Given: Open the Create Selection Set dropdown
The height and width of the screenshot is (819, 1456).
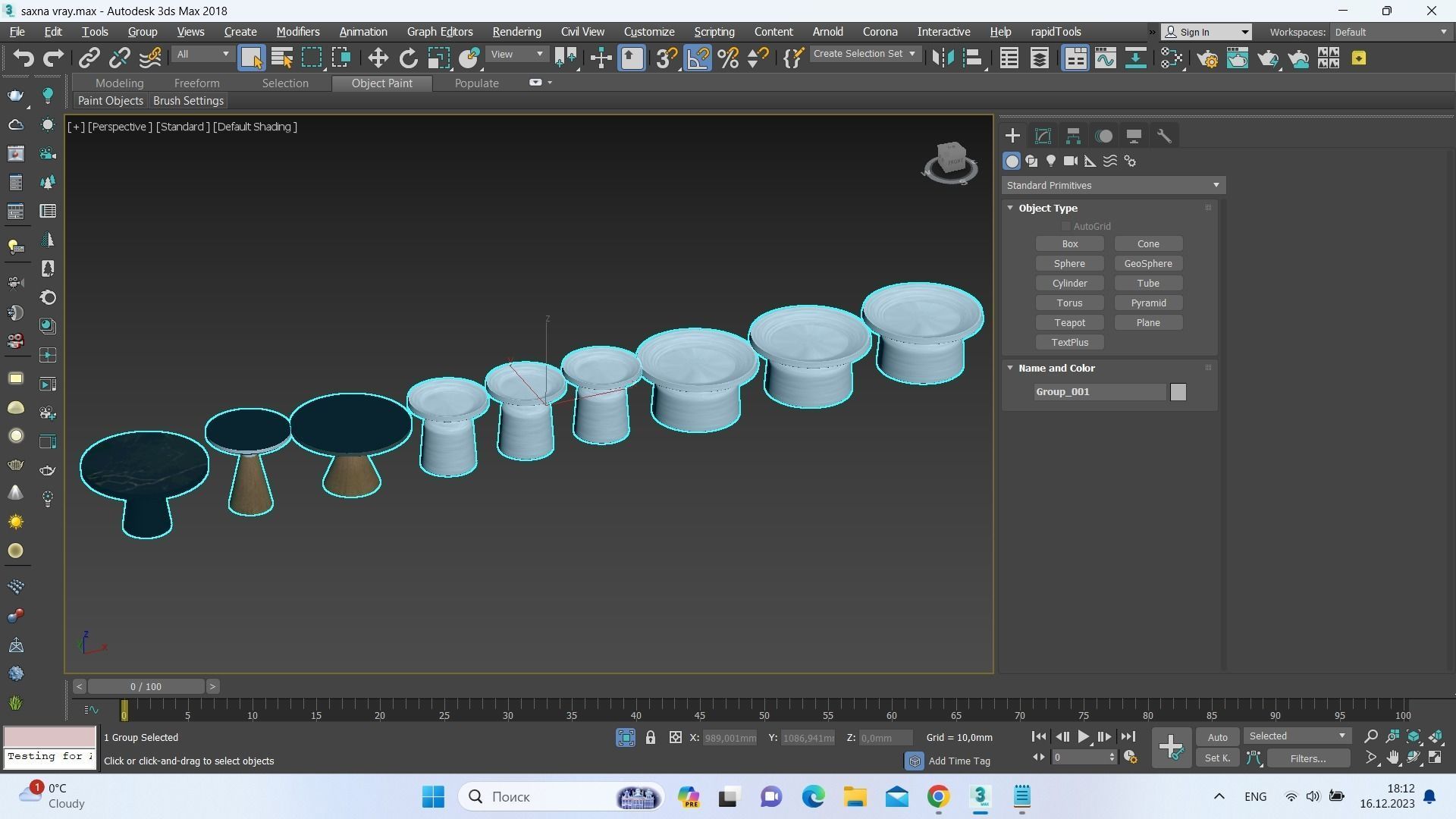Looking at the screenshot, I should tap(864, 54).
